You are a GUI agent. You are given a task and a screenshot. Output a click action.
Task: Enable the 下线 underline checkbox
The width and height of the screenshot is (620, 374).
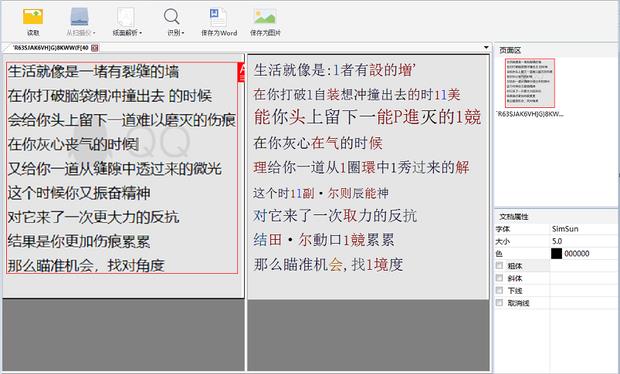(x=499, y=290)
